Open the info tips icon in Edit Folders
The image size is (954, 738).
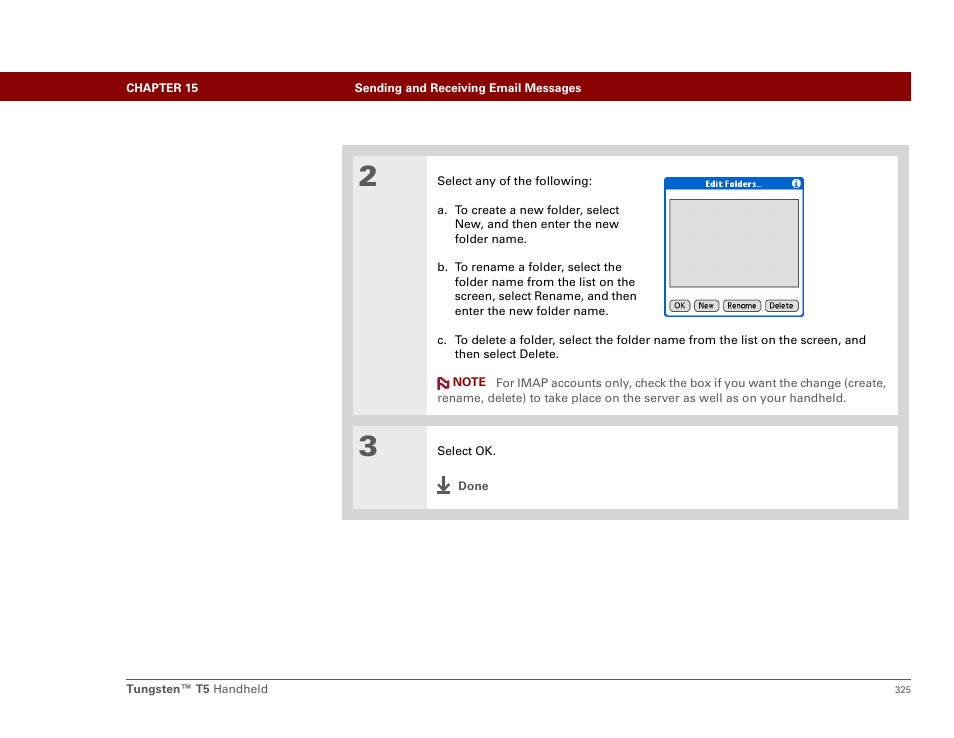coord(796,183)
